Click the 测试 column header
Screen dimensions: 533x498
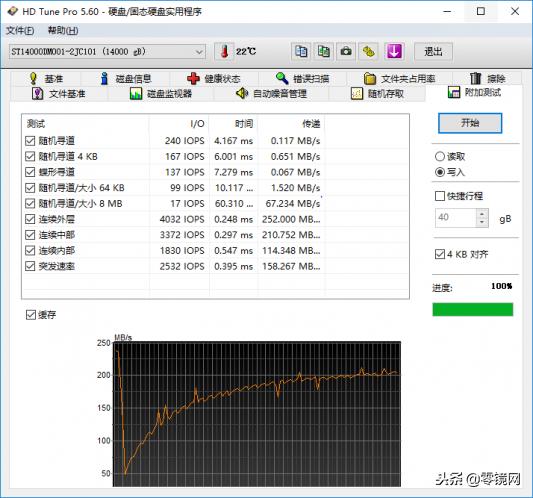point(86,124)
